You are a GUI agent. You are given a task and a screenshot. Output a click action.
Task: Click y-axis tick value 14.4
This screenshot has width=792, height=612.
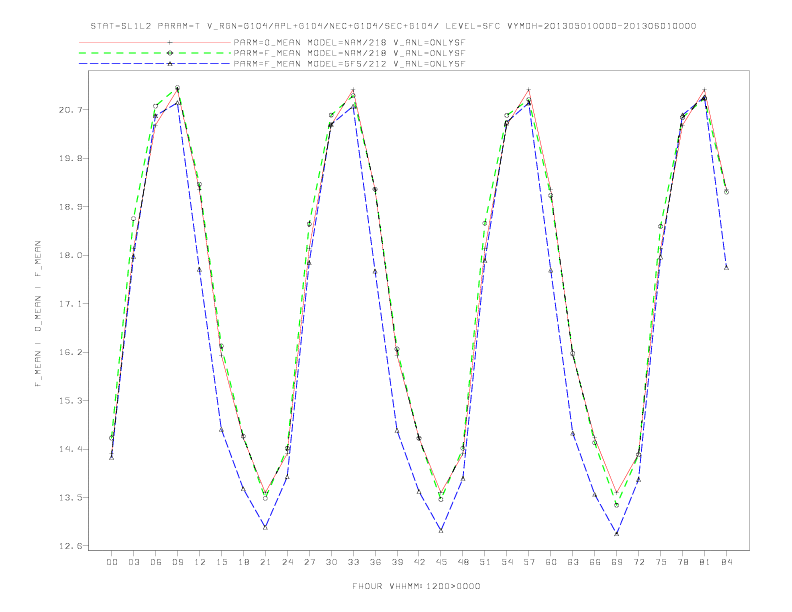pos(69,449)
